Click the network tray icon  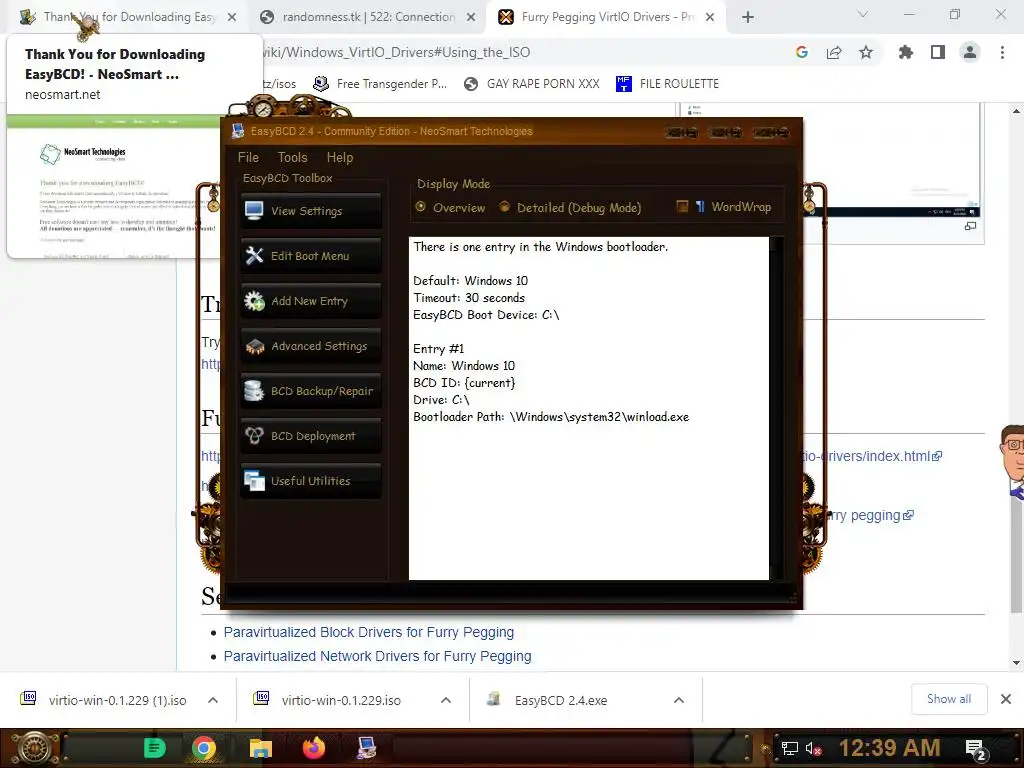(x=790, y=748)
